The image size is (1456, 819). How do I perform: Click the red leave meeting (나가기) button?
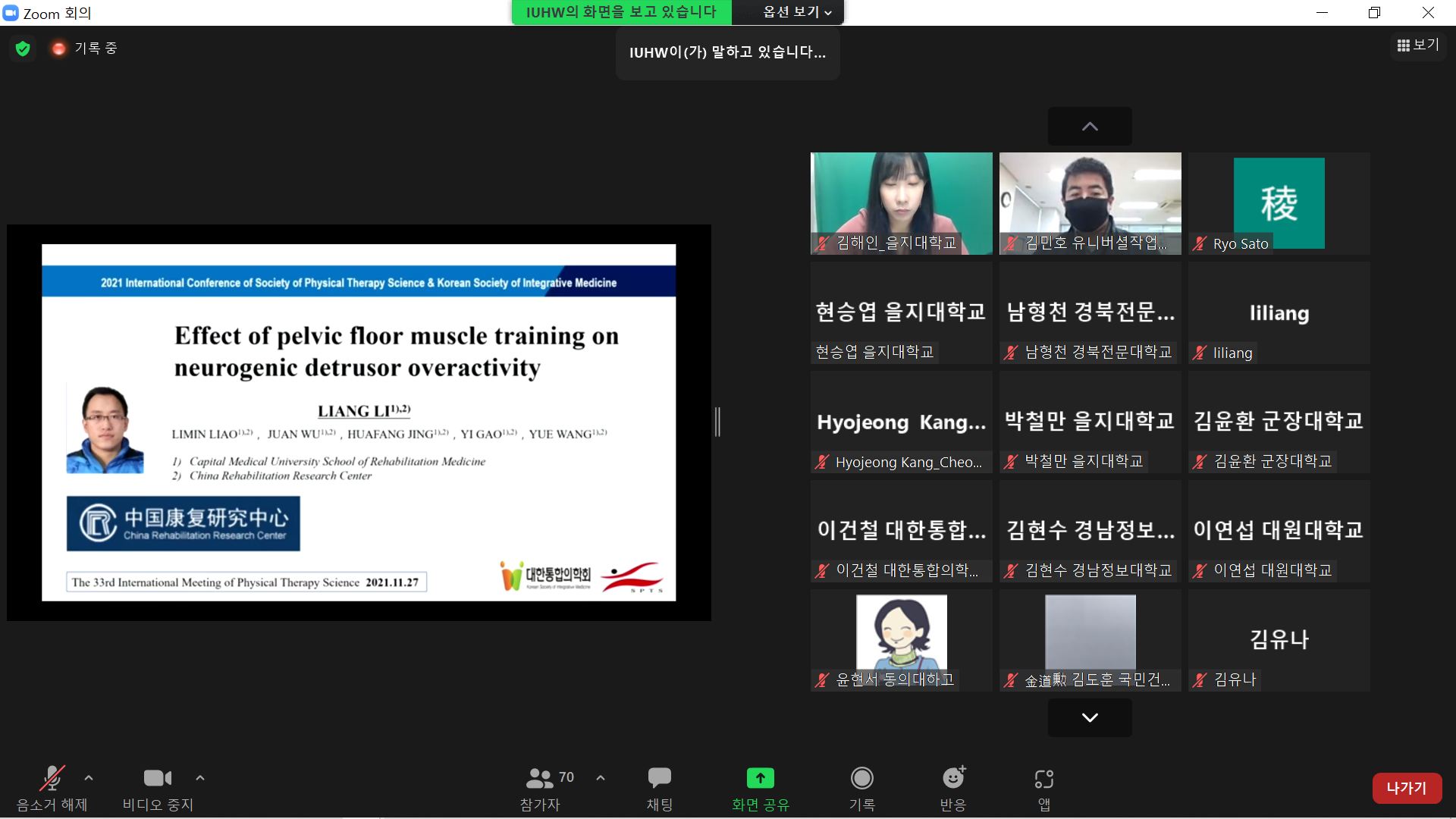pos(1406,788)
